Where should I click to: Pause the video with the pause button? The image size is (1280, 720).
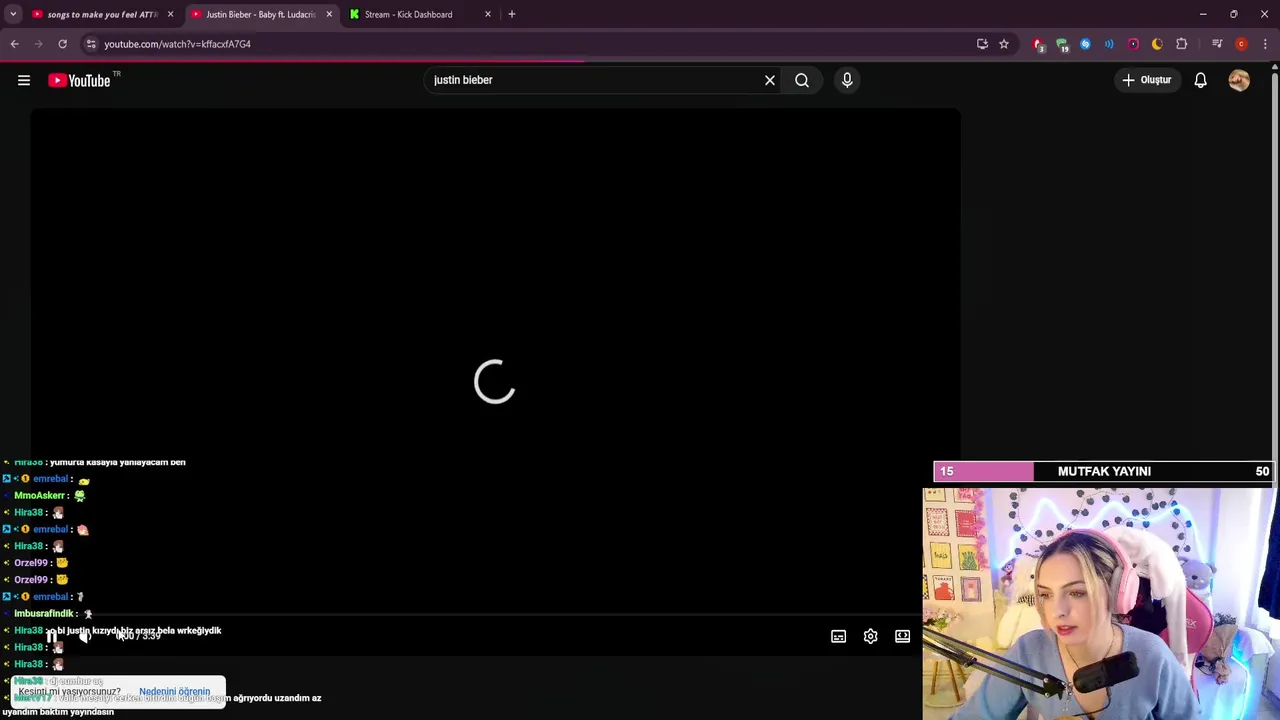pos(52,636)
